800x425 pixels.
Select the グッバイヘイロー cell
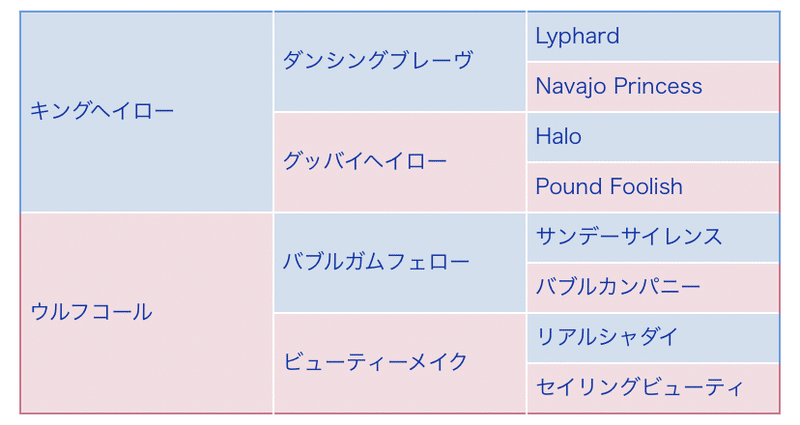pos(399,162)
